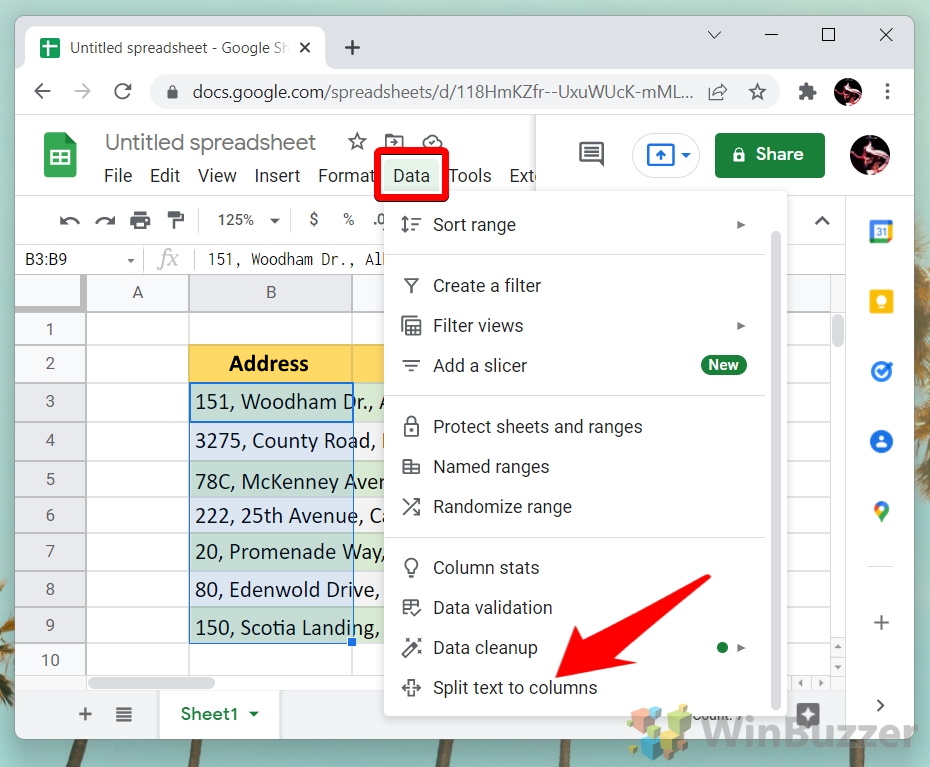Open Google Keep side panel icon
Screen dimensions: 930x767
click(881, 301)
